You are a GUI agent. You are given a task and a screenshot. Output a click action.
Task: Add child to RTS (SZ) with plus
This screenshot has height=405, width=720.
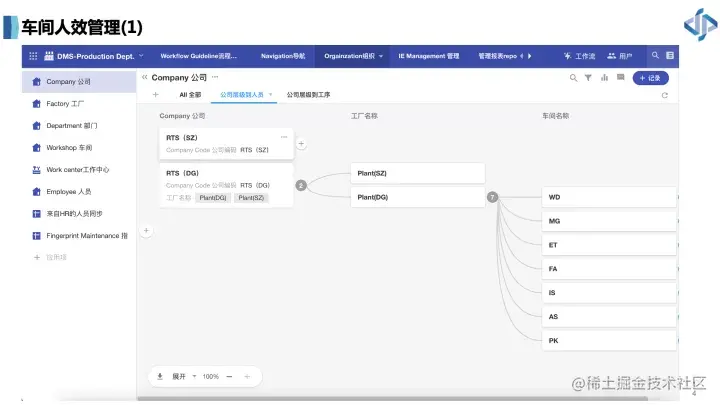click(x=301, y=144)
